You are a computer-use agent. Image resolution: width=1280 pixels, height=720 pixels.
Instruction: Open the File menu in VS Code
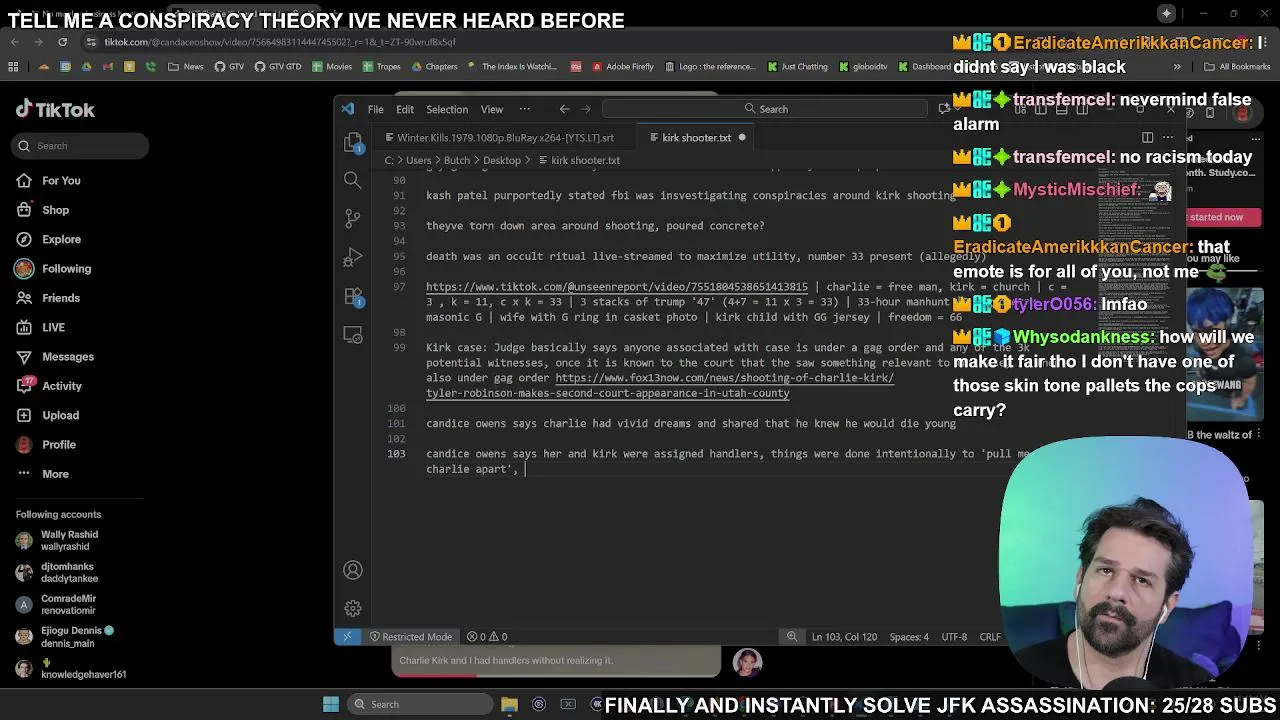tap(375, 109)
